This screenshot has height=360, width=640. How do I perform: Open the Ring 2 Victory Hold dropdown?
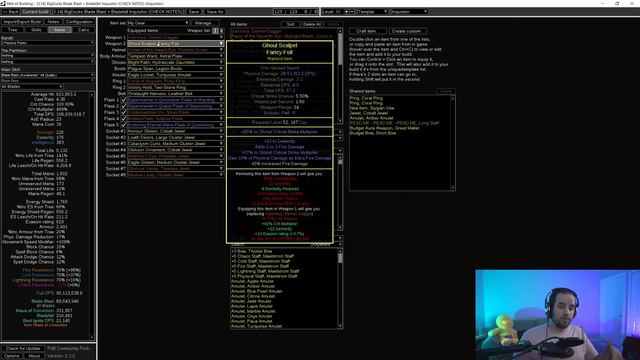(x=176, y=87)
